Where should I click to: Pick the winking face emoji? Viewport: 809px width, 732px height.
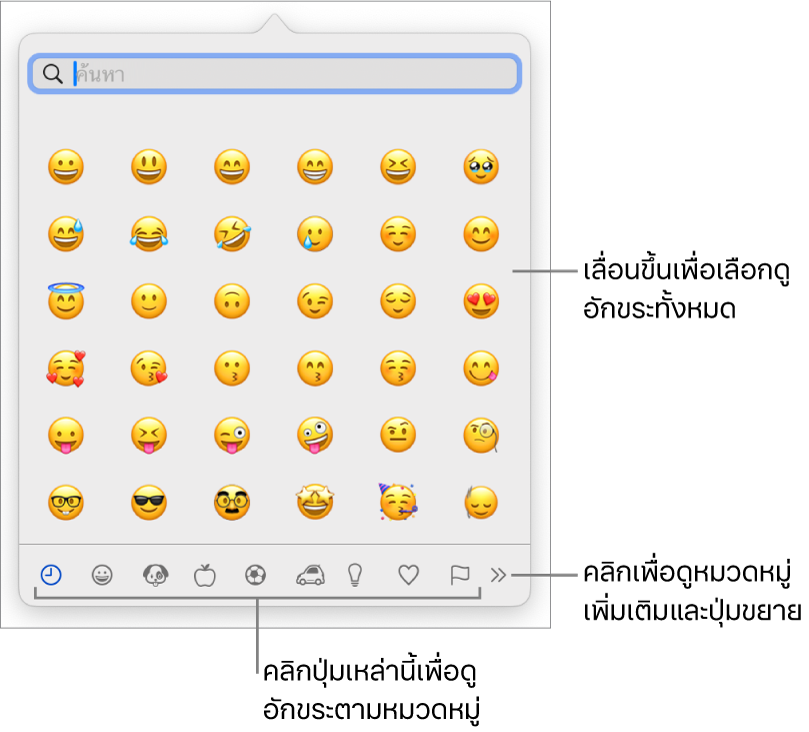click(315, 301)
